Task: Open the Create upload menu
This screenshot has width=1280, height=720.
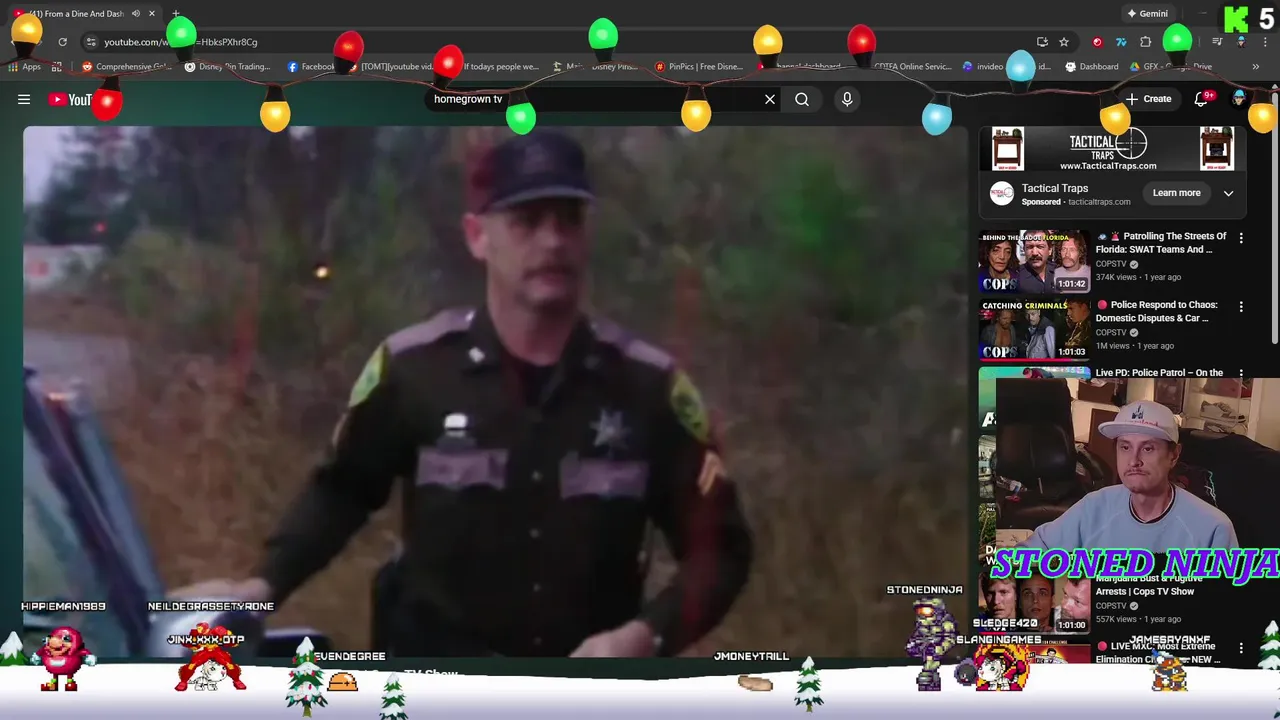Action: coord(1148,99)
